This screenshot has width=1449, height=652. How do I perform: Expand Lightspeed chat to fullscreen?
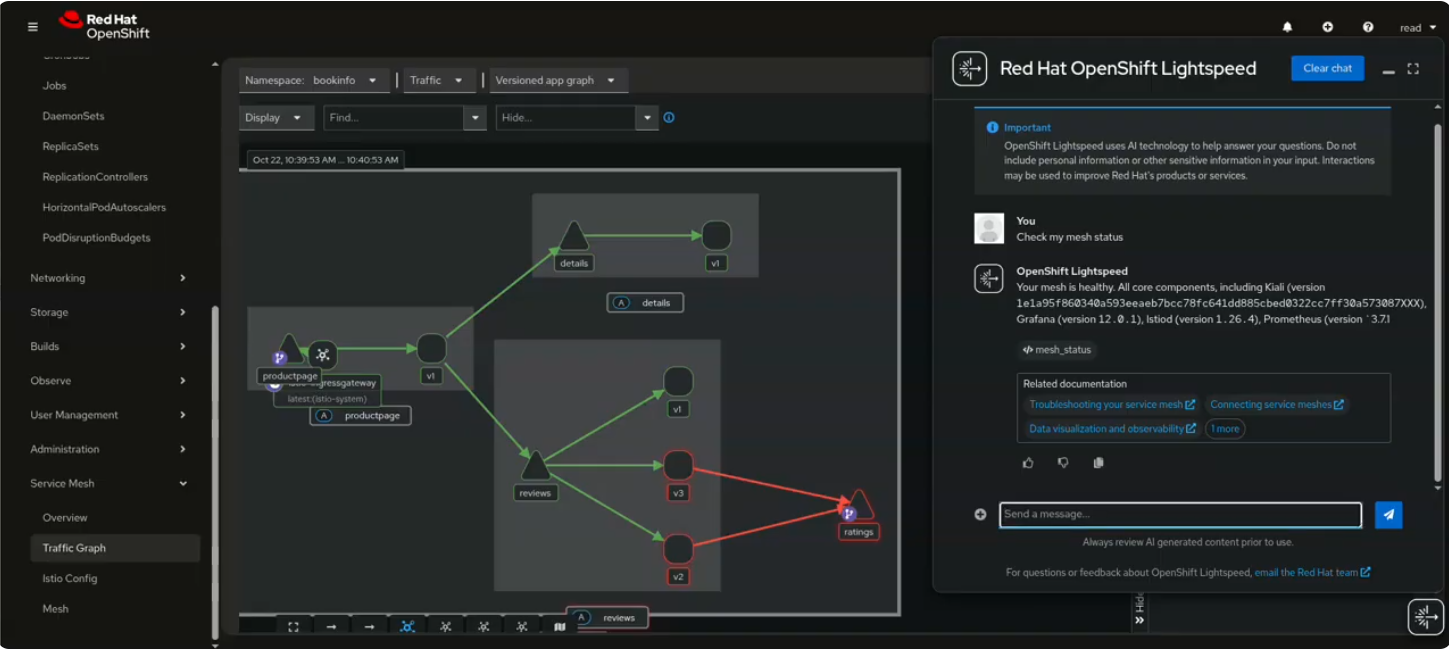pos(1413,69)
